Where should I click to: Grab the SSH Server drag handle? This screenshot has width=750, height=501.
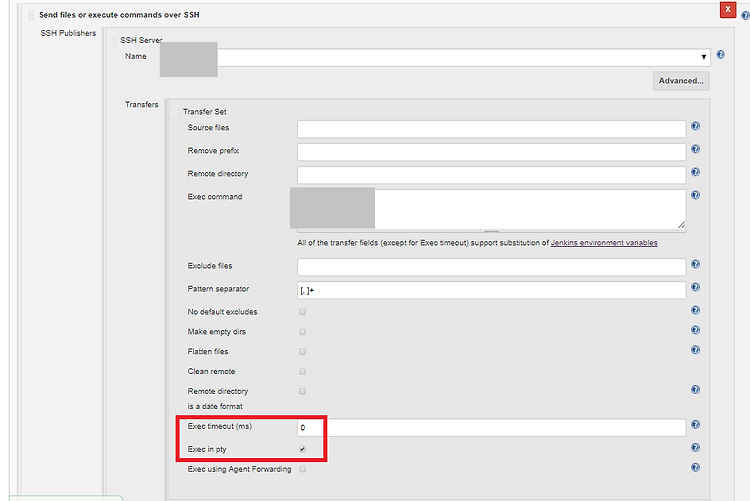click(x=113, y=40)
